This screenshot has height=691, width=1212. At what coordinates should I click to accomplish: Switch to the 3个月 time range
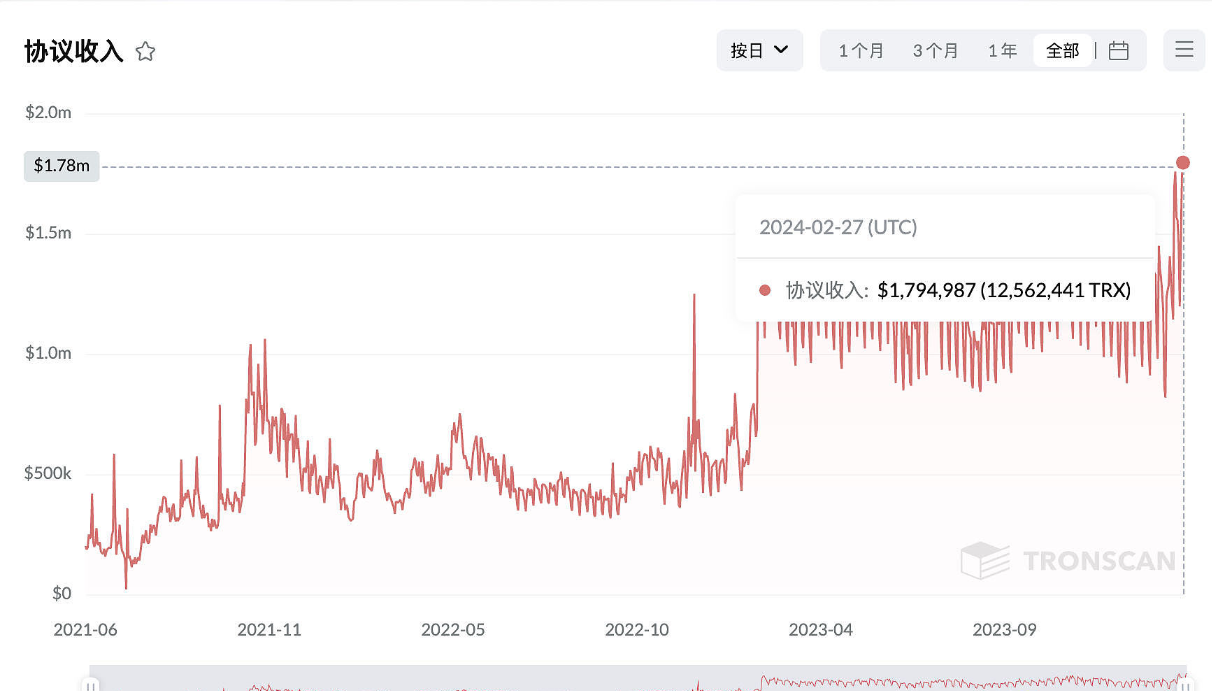935,50
